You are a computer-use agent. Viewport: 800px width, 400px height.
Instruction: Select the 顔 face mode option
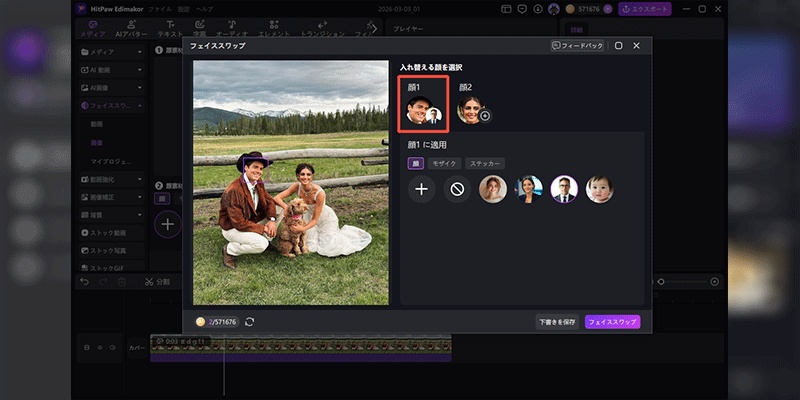coord(415,163)
